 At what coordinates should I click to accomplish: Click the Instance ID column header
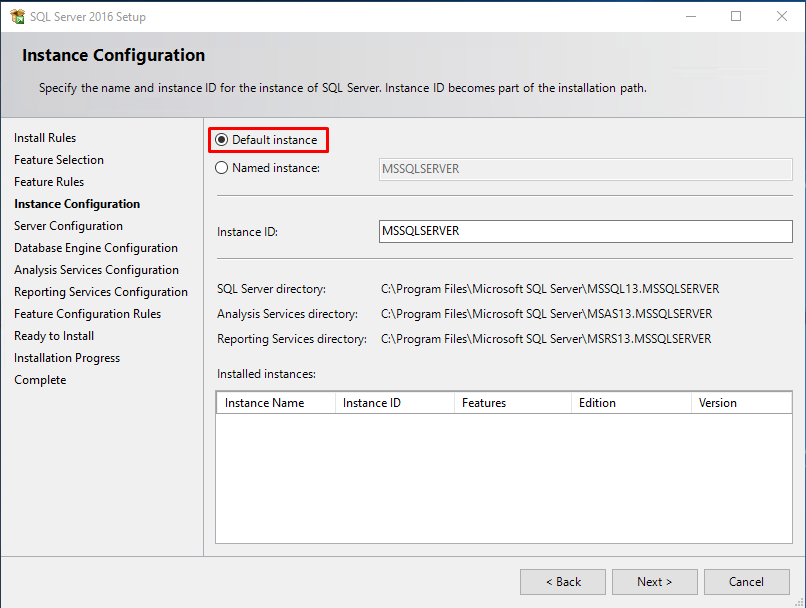click(395, 403)
